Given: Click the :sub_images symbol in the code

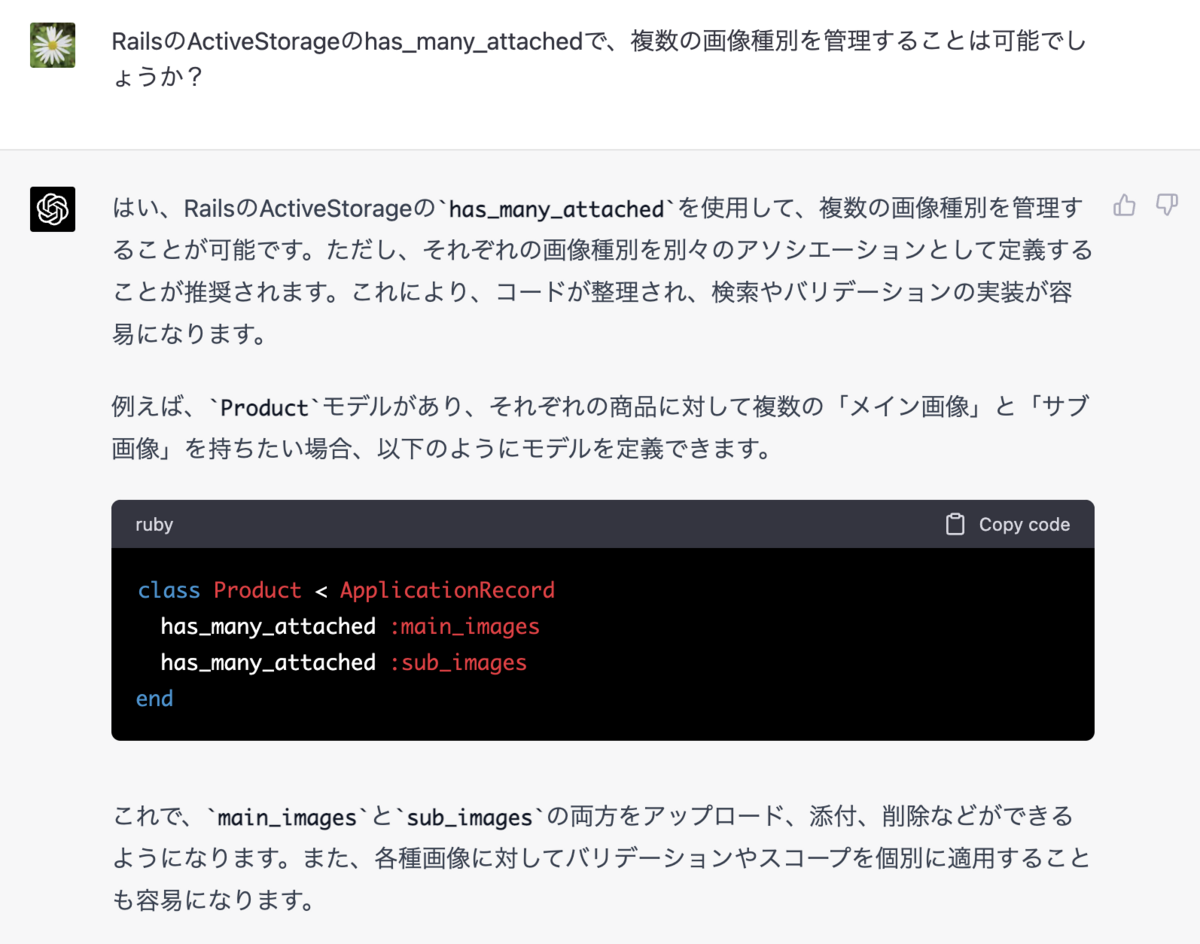Looking at the screenshot, I should tap(458, 662).
